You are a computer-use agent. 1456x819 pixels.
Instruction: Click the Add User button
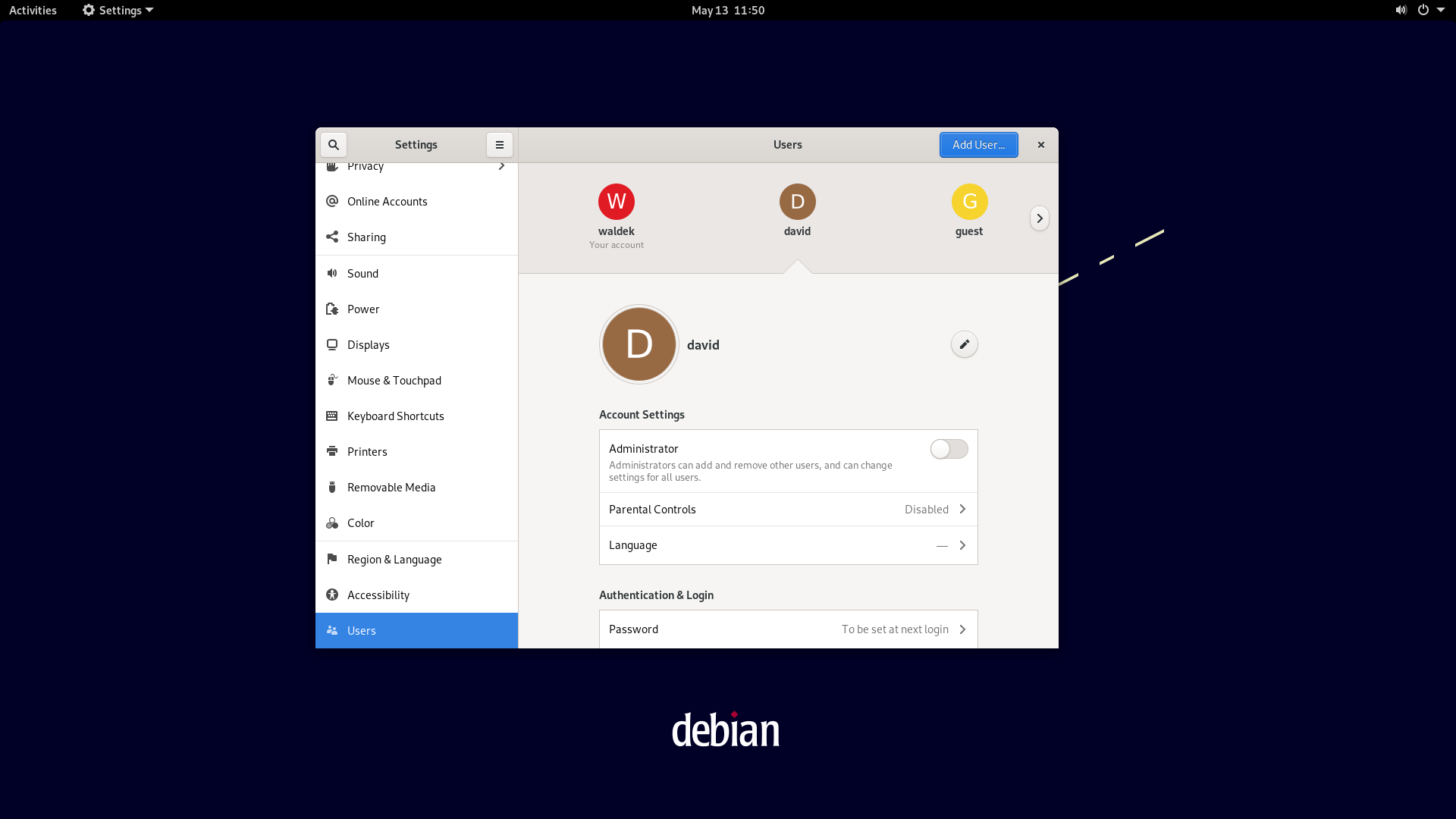[x=978, y=144]
